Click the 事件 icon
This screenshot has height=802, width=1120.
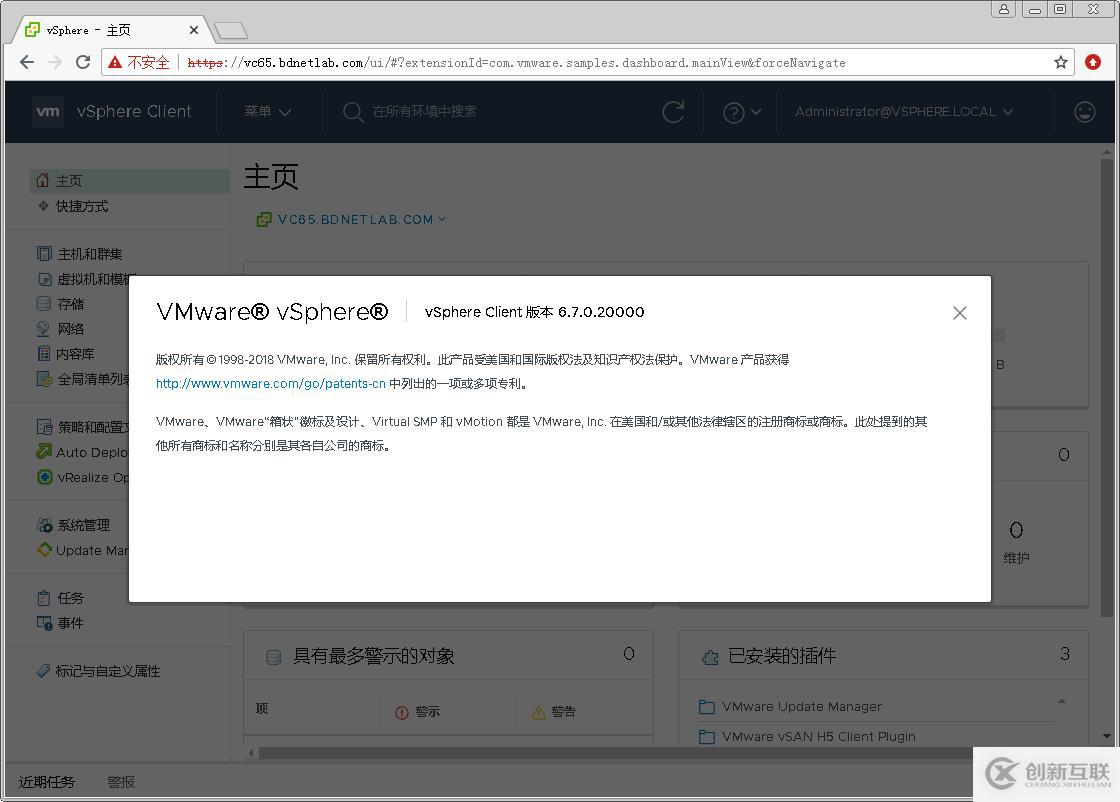click(44, 623)
